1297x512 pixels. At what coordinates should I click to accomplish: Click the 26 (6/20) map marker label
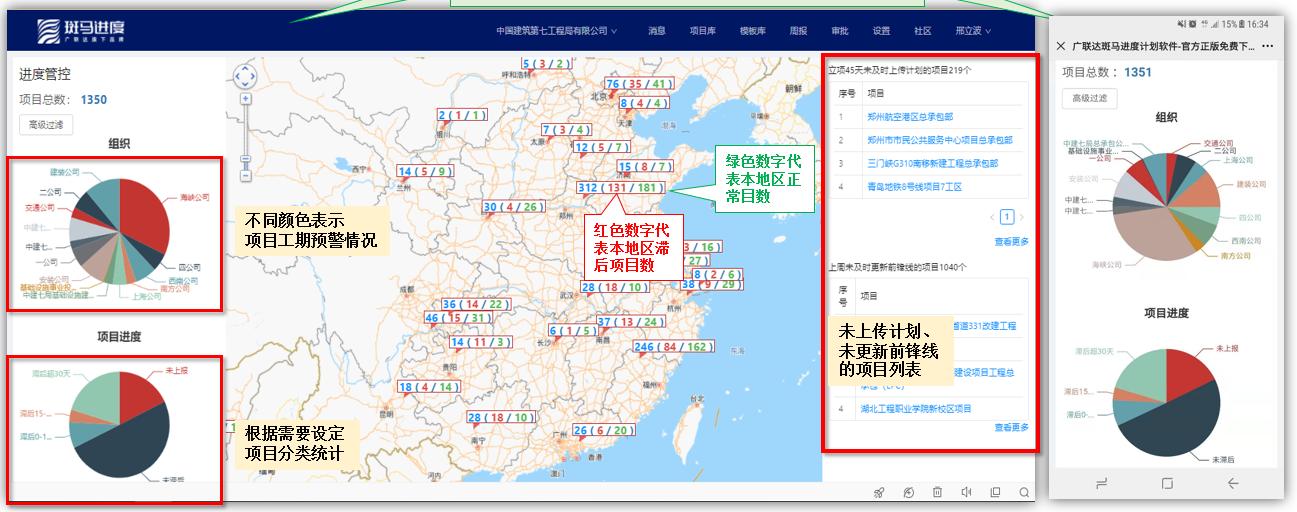pyautogui.click(x=603, y=430)
